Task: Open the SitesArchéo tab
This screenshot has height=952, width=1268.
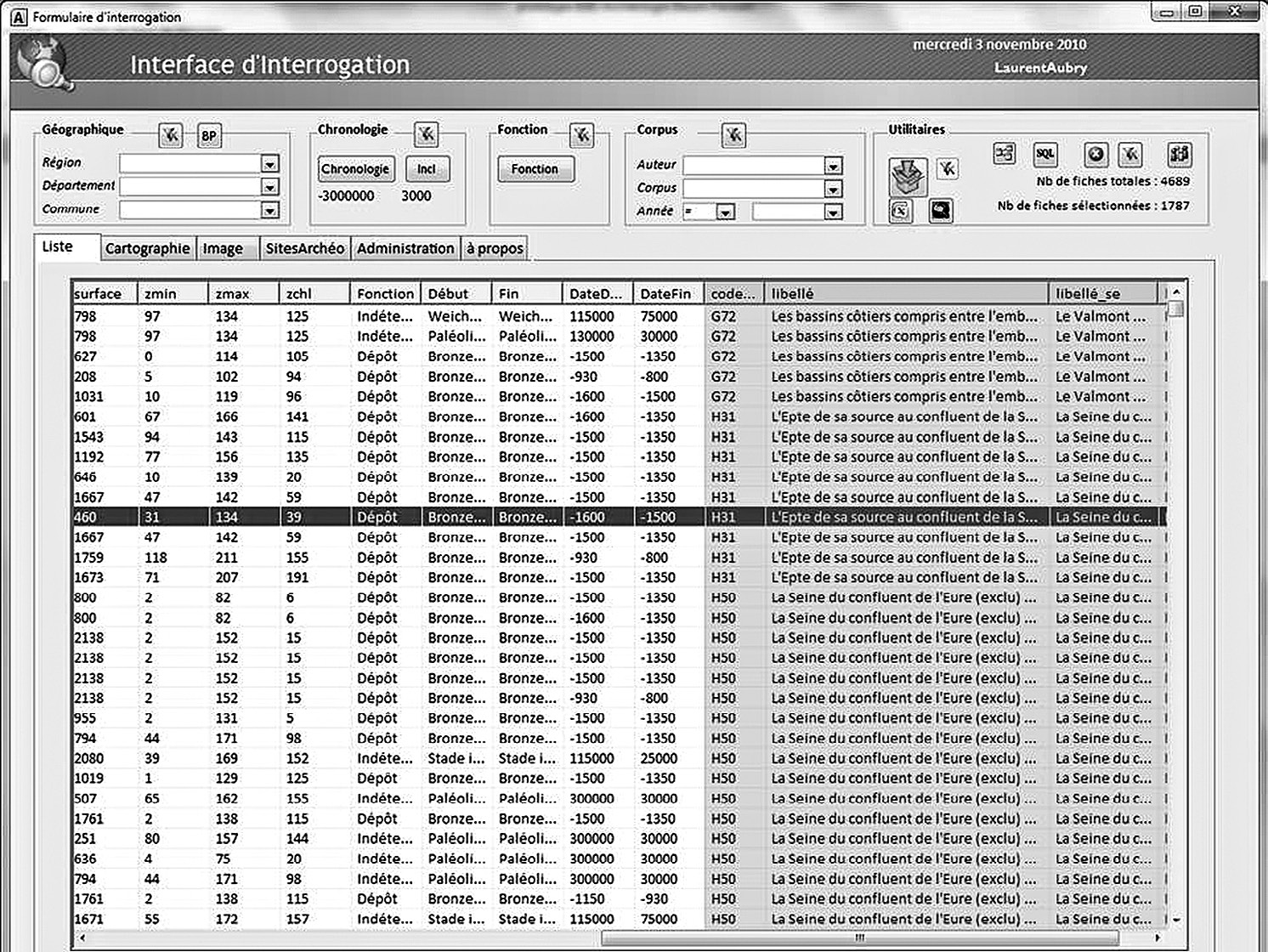Action: 304,248
